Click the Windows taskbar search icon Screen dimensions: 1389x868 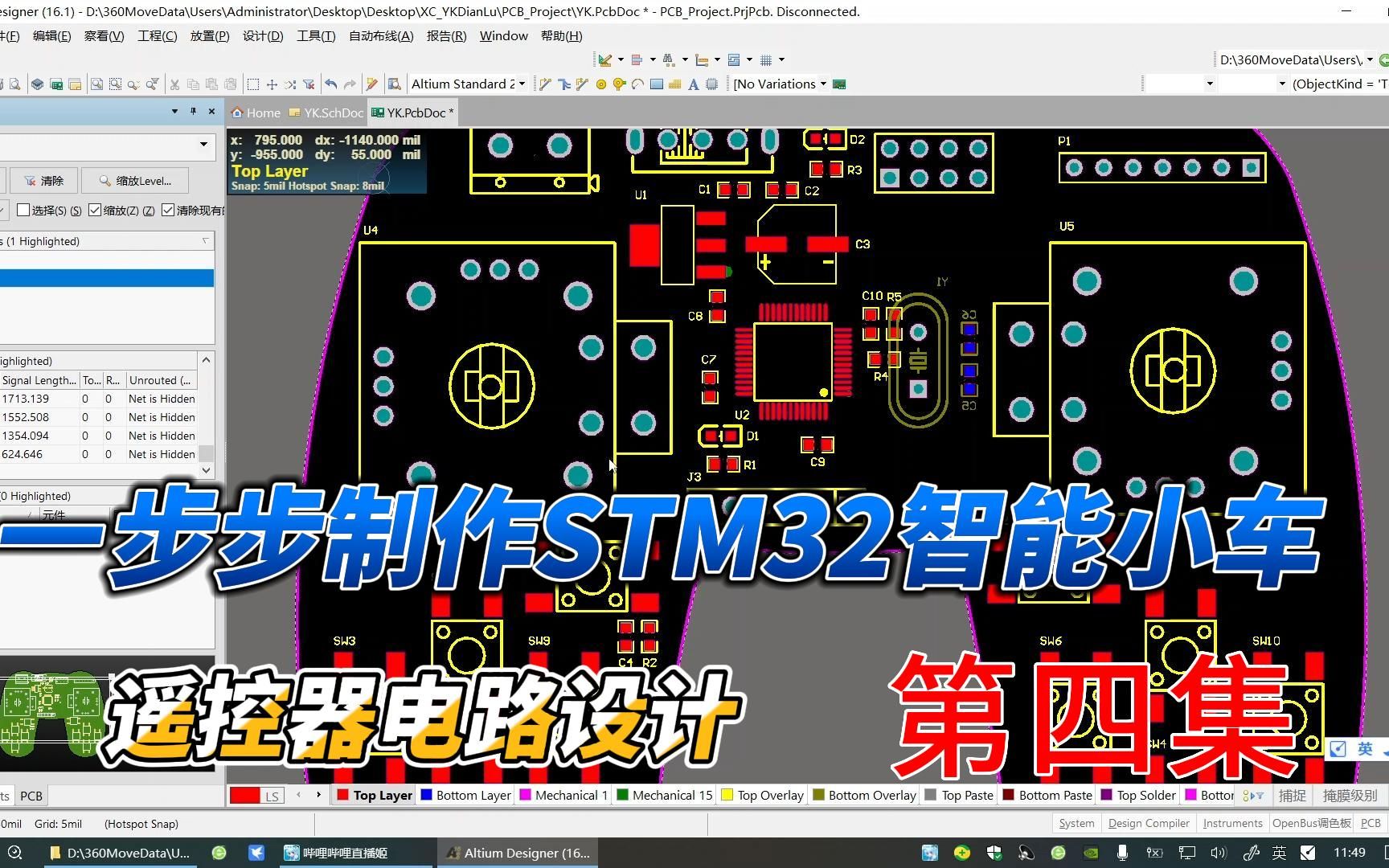(x=14, y=853)
